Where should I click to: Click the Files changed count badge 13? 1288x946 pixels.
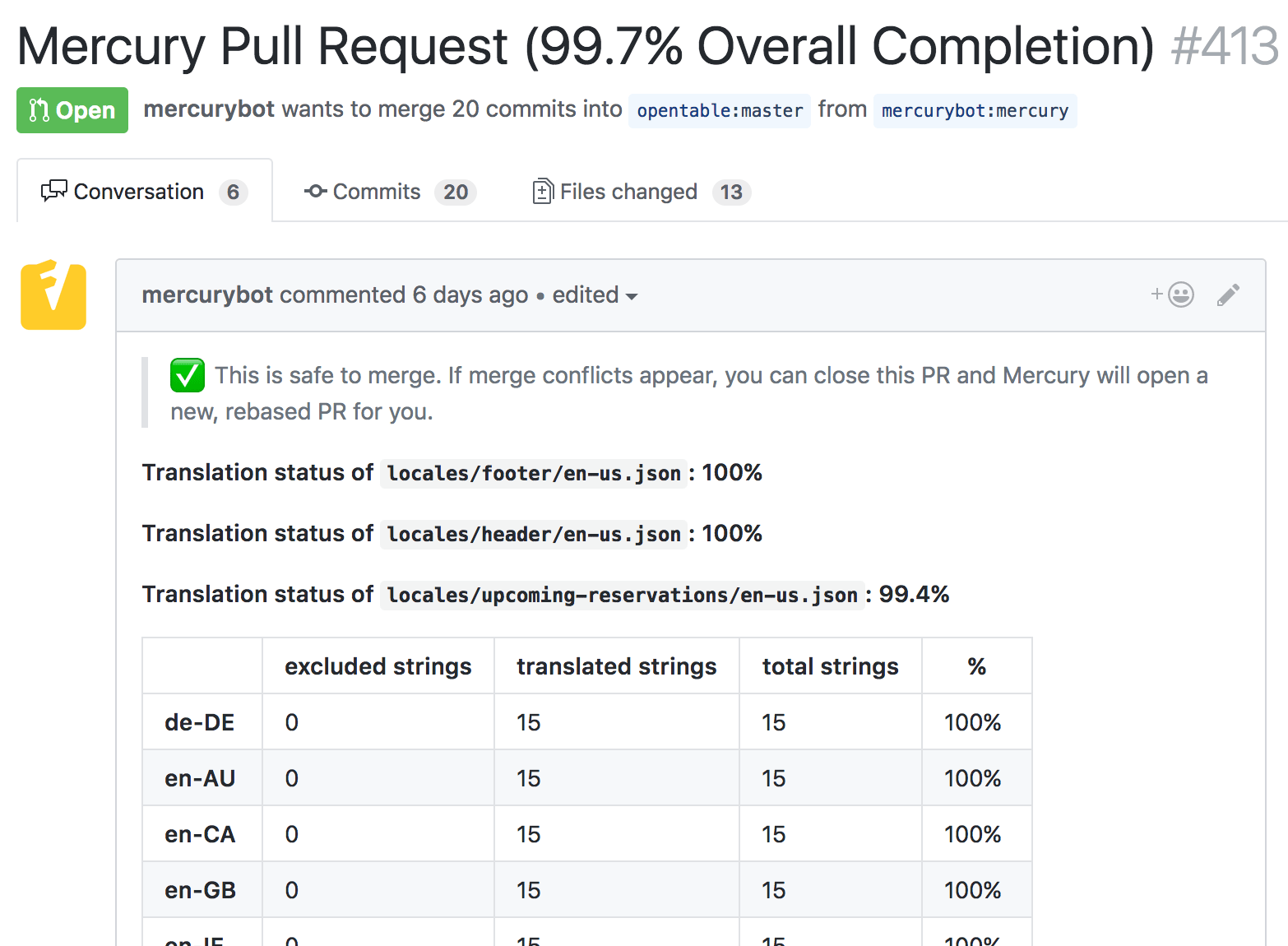731,192
